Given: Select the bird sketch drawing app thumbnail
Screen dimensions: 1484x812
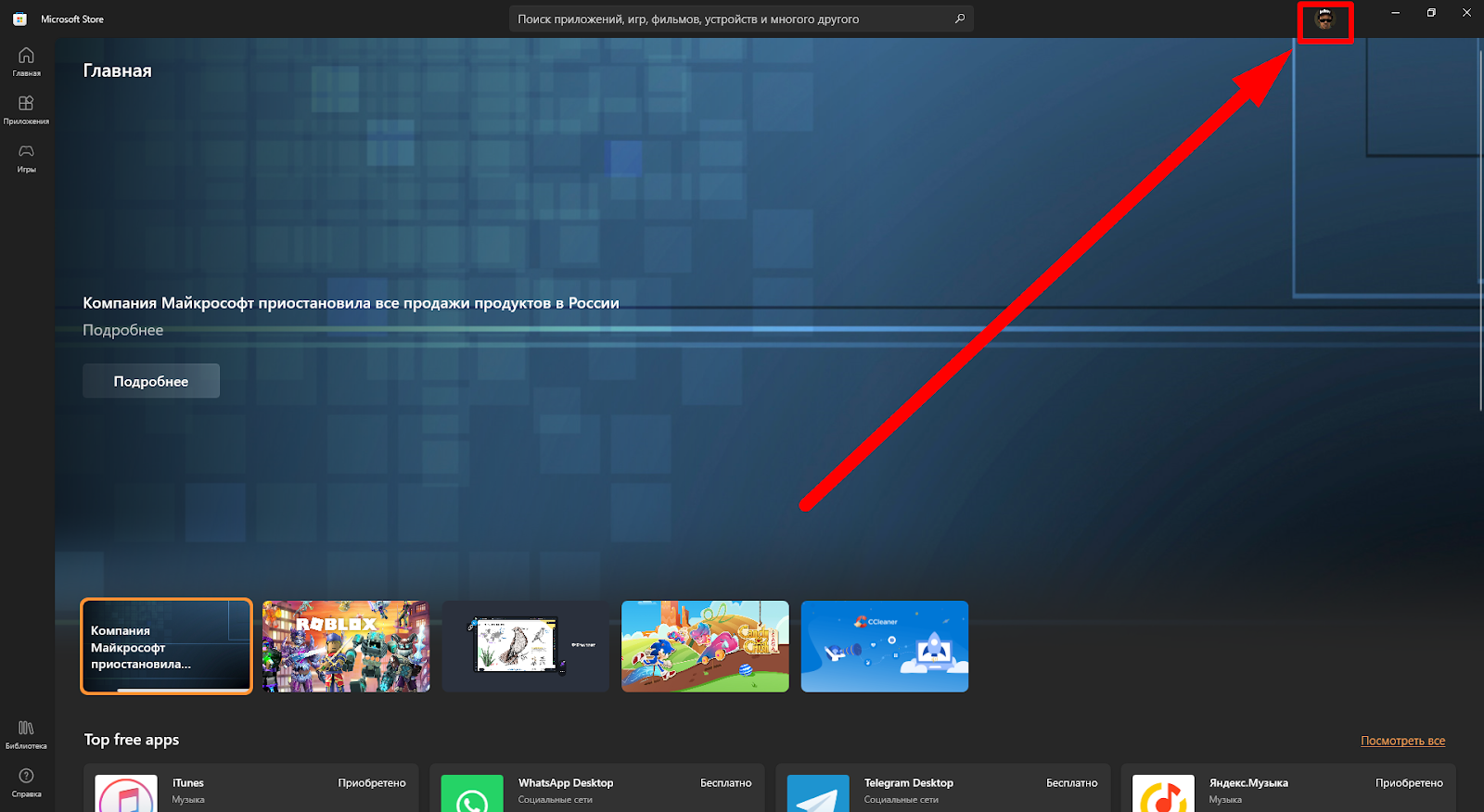Looking at the screenshot, I should pos(525,646).
